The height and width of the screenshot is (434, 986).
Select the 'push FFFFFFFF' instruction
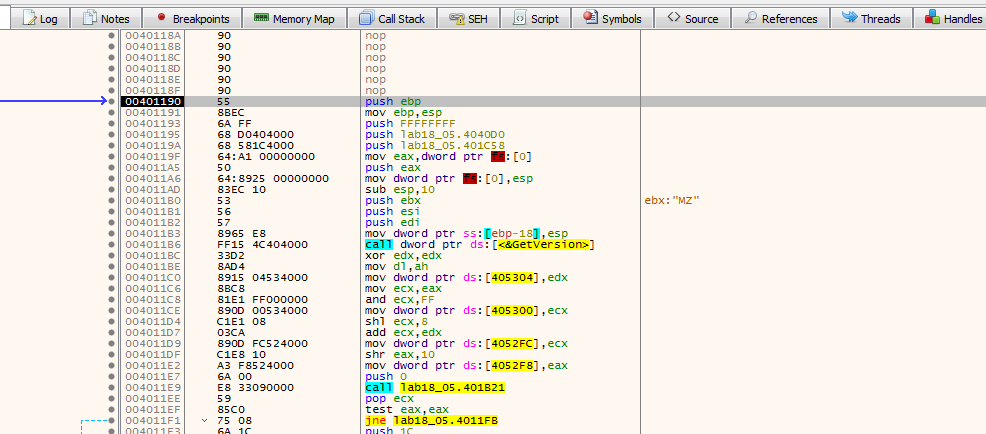click(411, 124)
